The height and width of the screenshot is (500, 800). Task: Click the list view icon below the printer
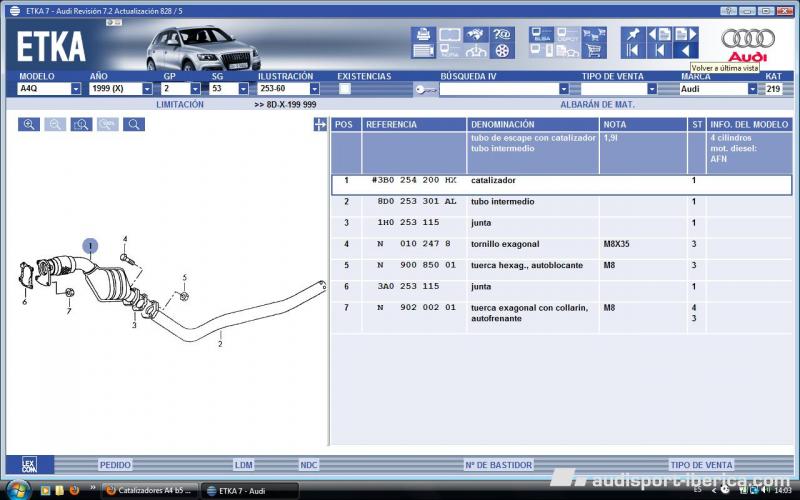(x=423, y=51)
